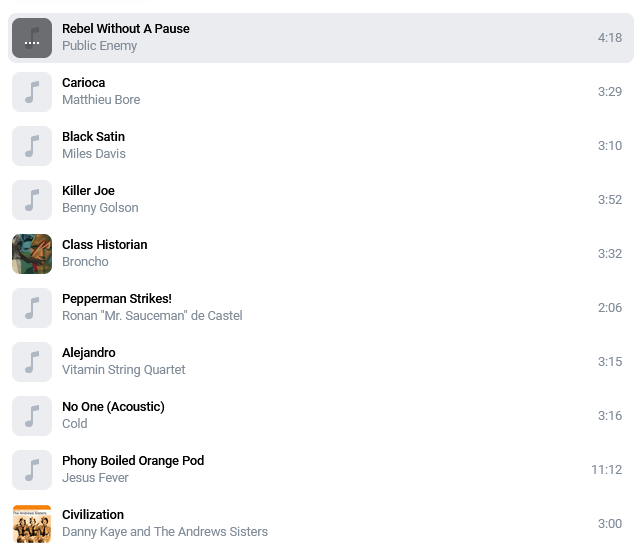Click the Broncho artist name
The height and width of the screenshot is (550, 641).
85,262
